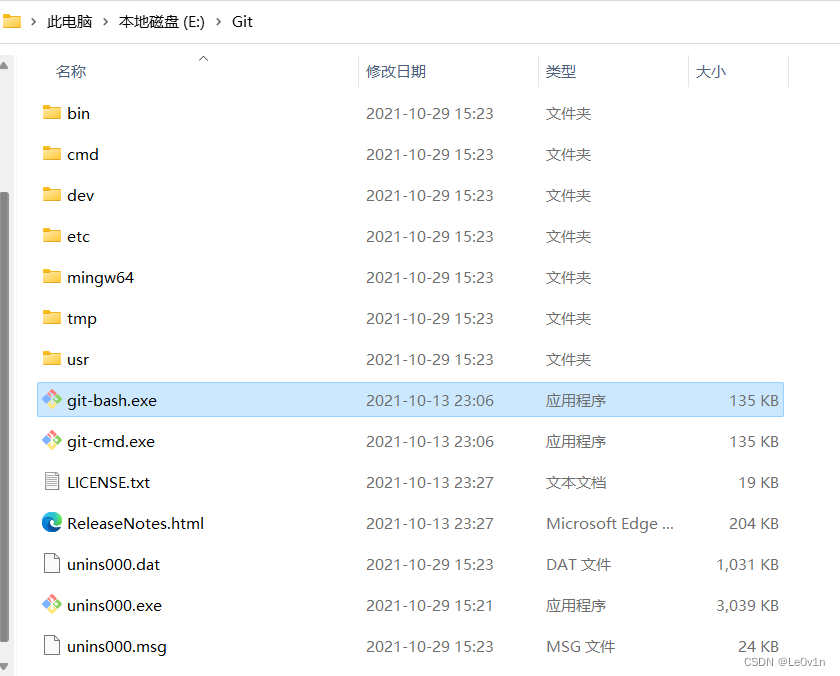This screenshot has height=676, width=840.
Task: Select the unins000.dat file name
Action: 114,564
